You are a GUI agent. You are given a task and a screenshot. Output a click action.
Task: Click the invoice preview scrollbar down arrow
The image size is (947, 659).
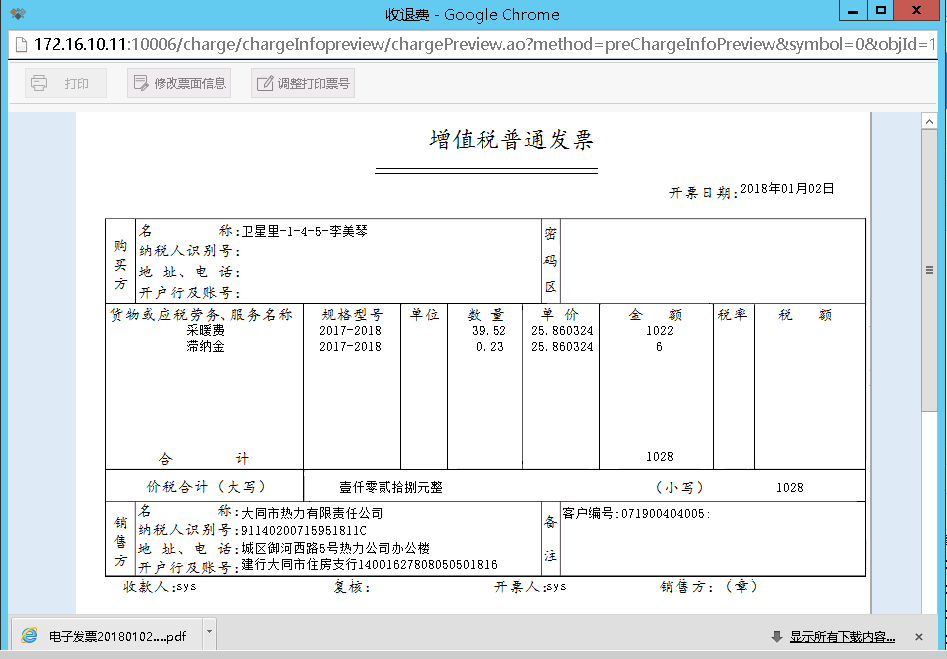(929, 605)
